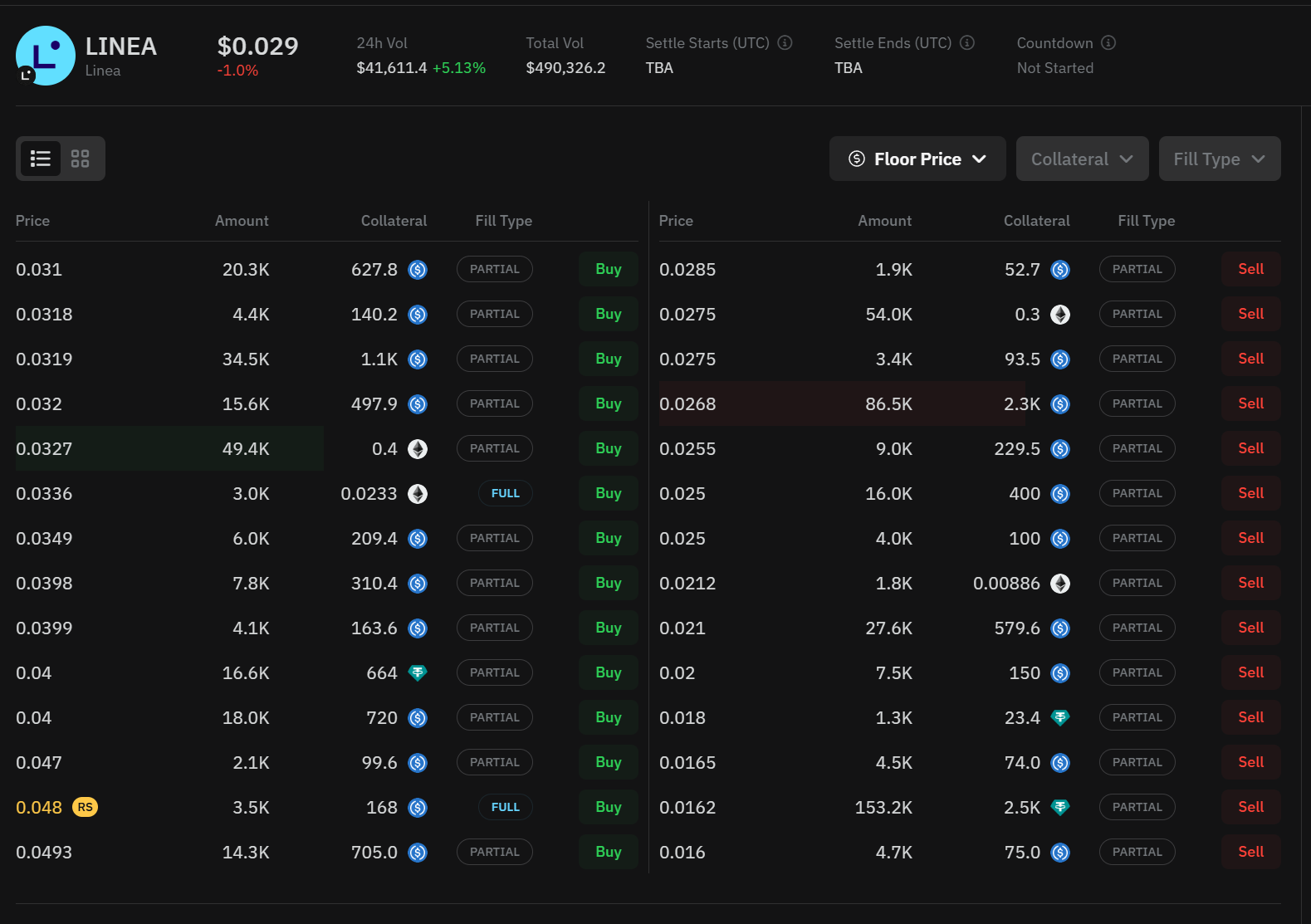
Task: Buy the 0.0336 full-fill offer
Action: click(x=609, y=493)
